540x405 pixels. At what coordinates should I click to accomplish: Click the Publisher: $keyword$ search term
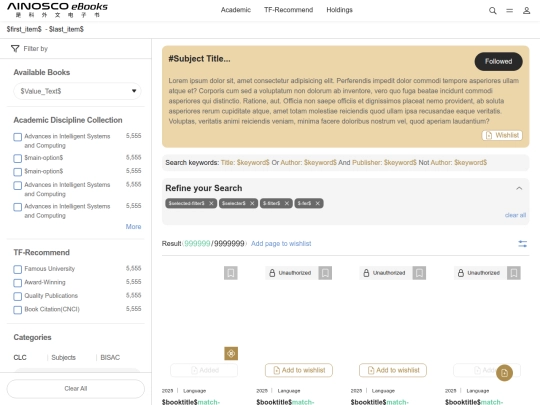tap(384, 163)
